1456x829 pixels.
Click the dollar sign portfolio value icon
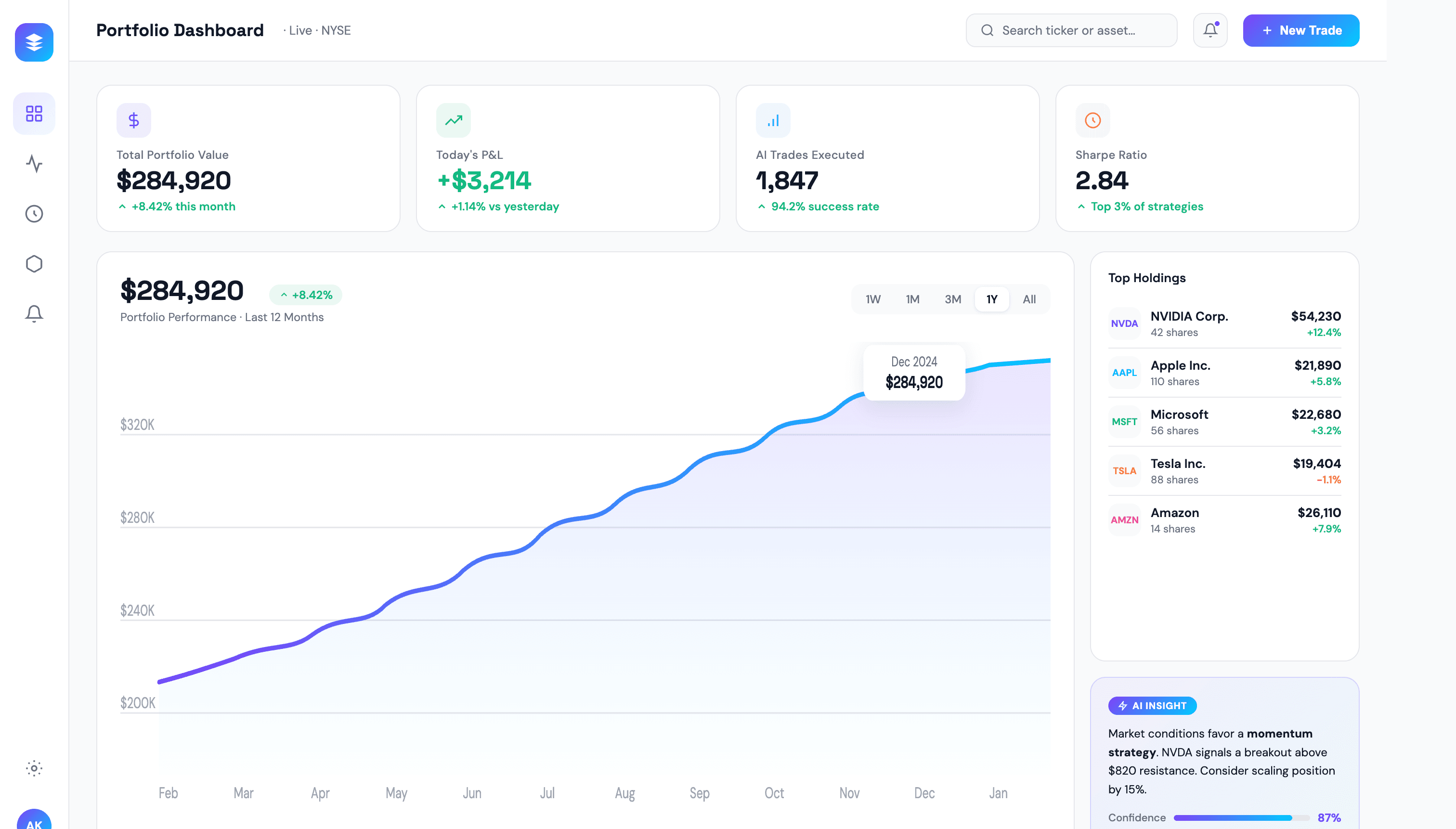tap(134, 120)
